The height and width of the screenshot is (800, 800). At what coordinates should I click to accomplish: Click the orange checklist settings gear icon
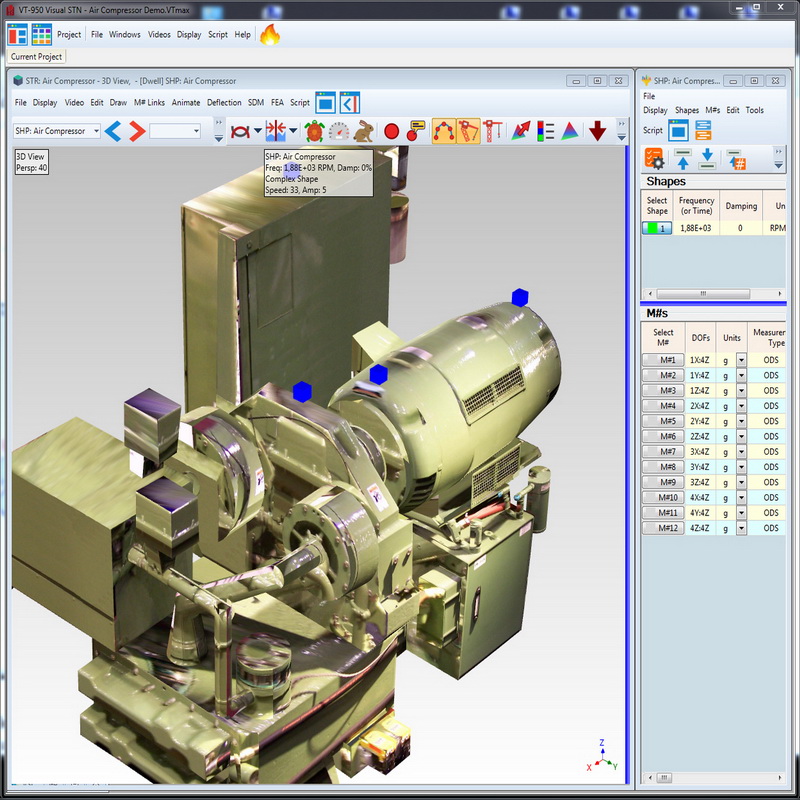[x=654, y=157]
